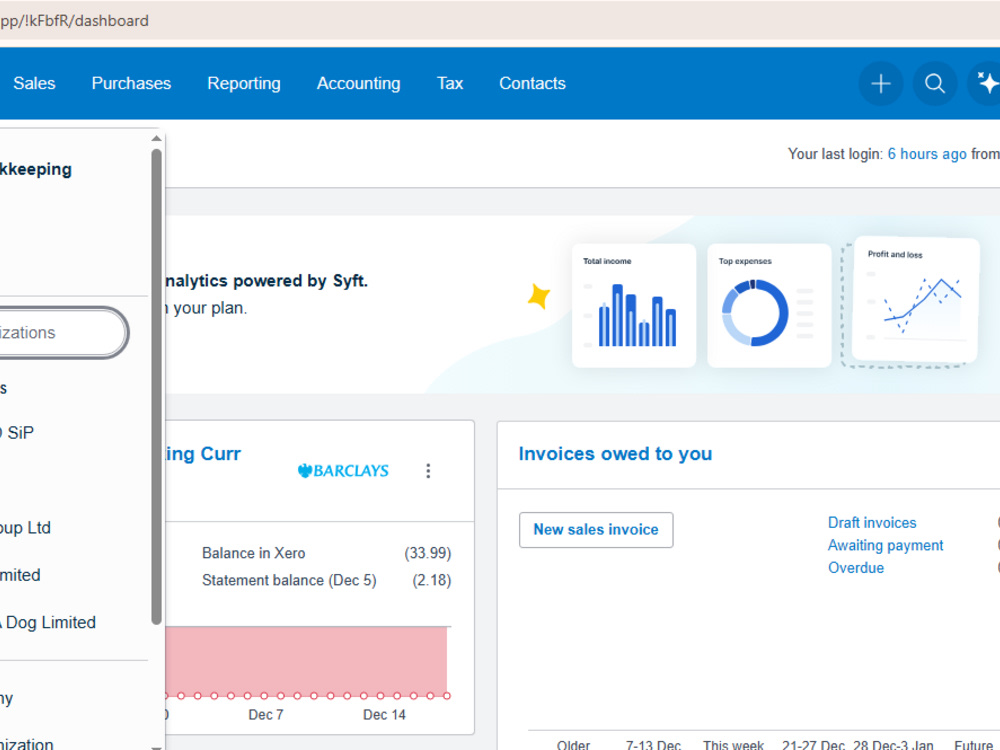Image resolution: width=1000 pixels, height=750 pixels.
Task: Click the Profit and loss chart card
Action: (x=915, y=299)
